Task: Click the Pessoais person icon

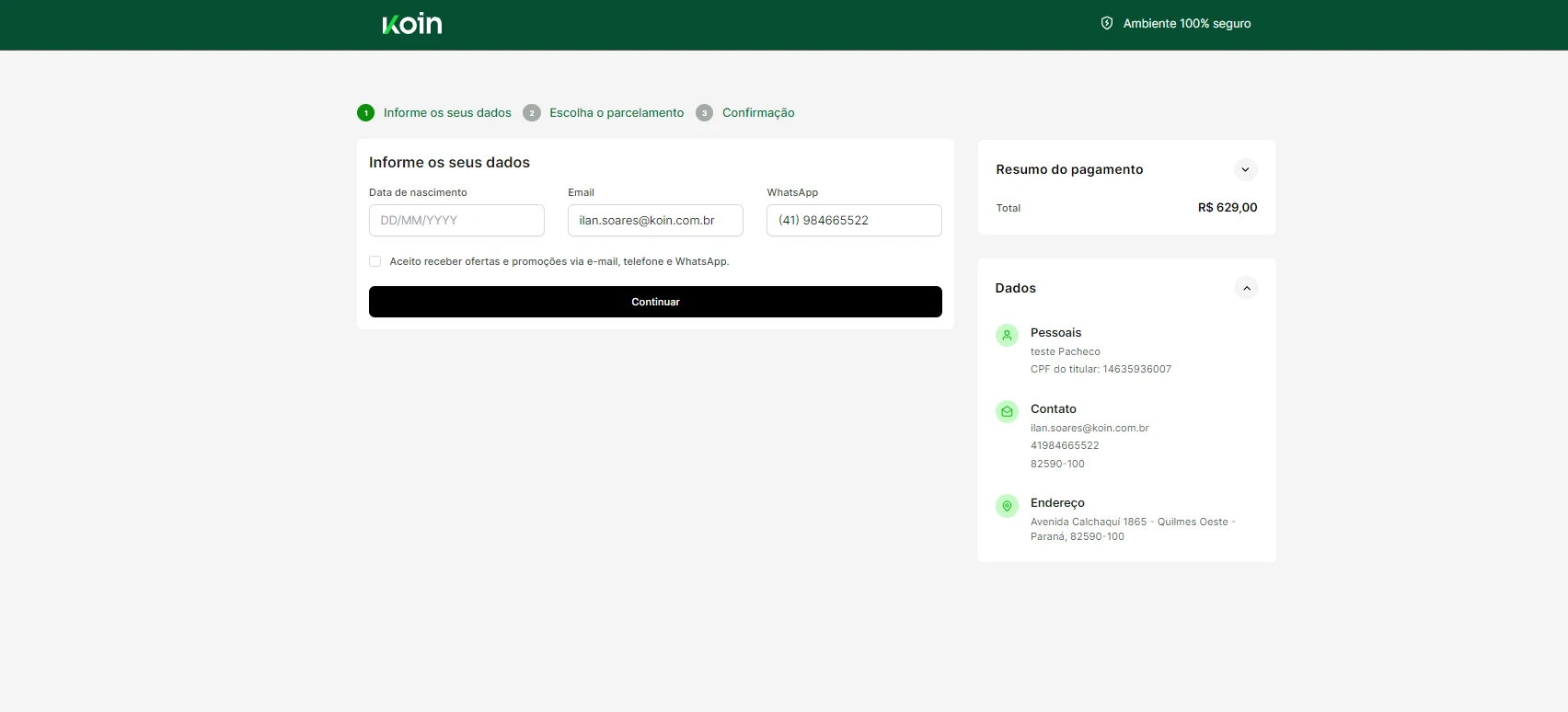Action: [1007, 336]
